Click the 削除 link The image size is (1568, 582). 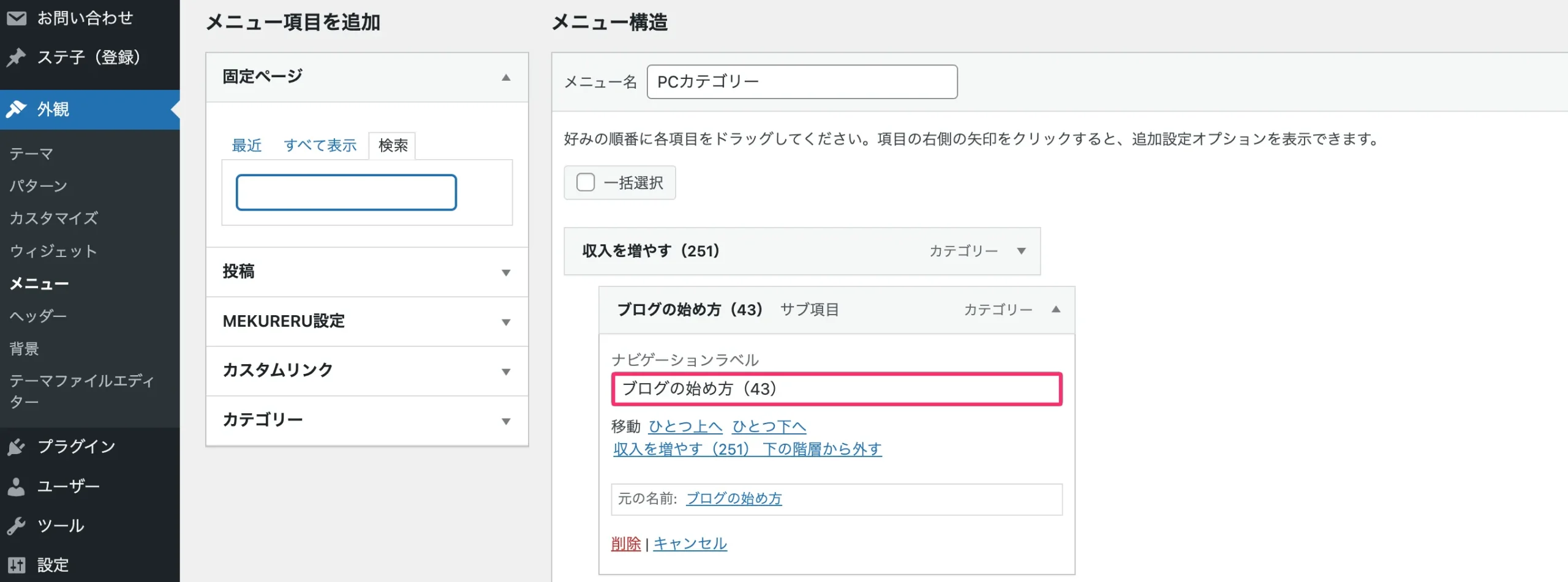click(x=625, y=543)
